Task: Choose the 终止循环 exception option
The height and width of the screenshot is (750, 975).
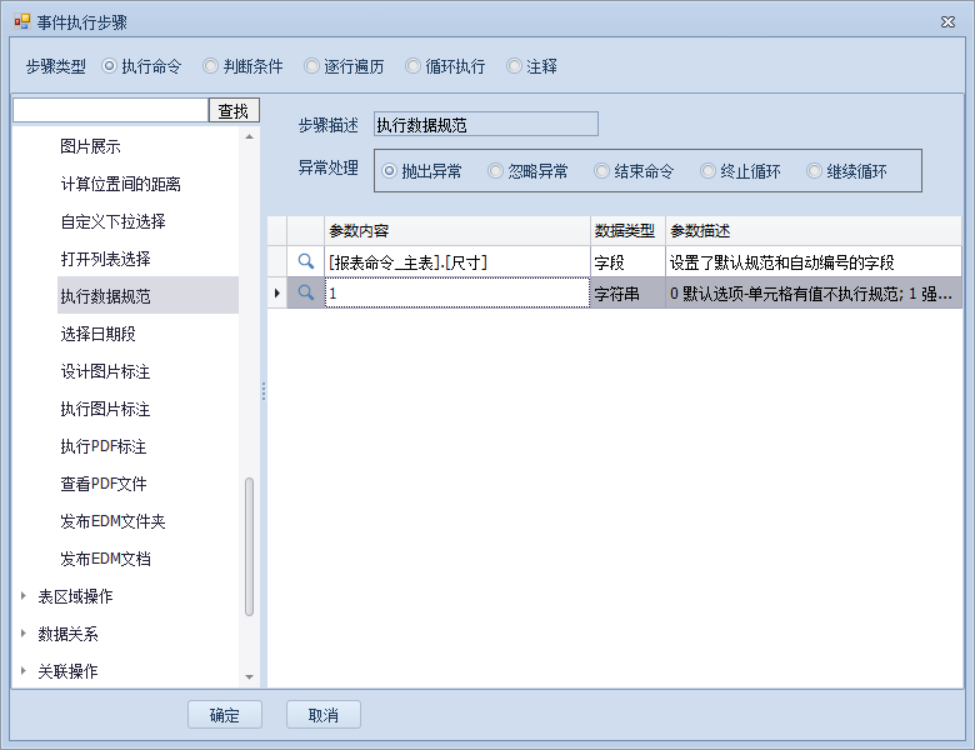Action: (708, 171)
